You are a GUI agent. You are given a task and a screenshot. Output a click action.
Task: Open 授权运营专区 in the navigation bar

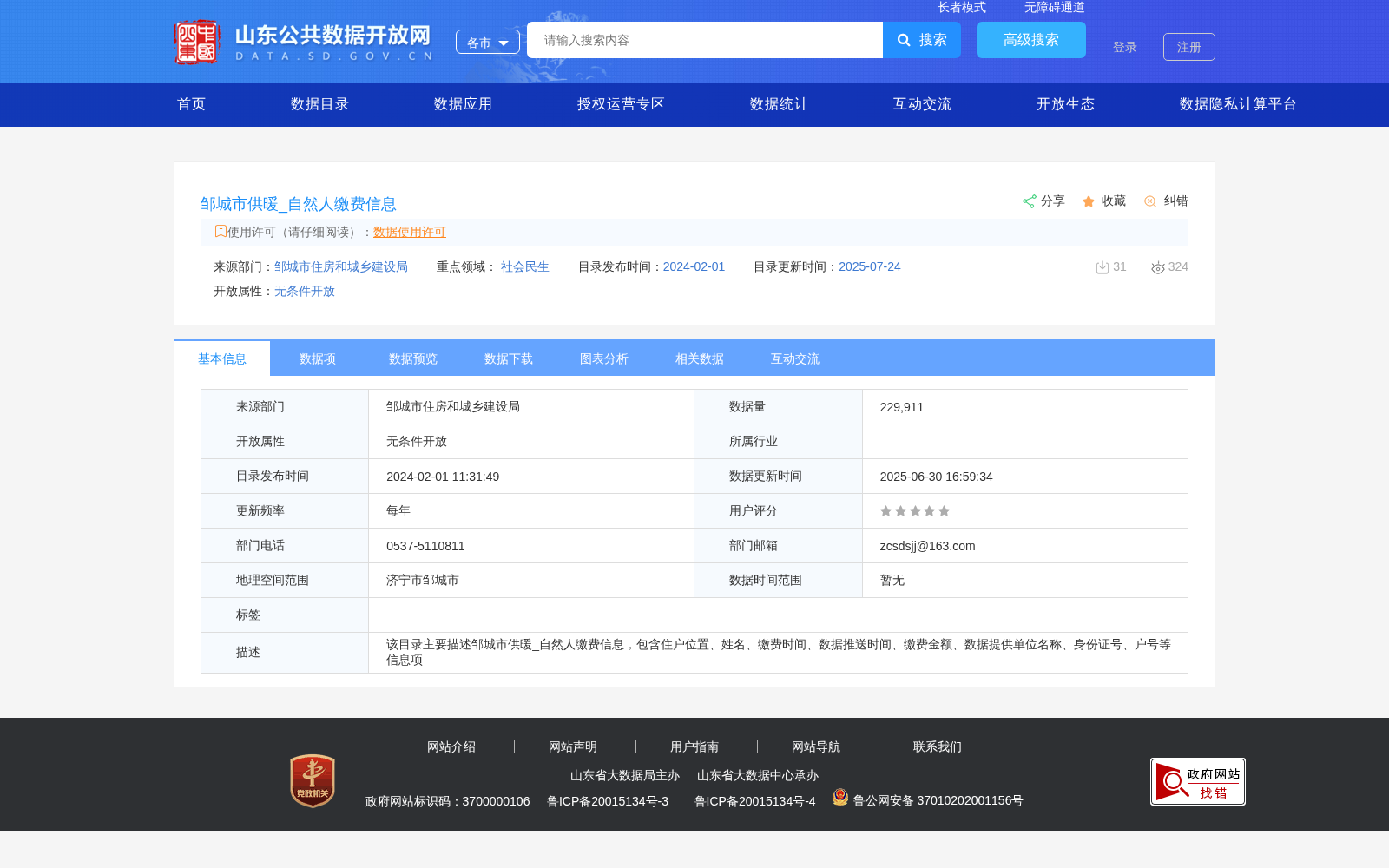(622, 104)
